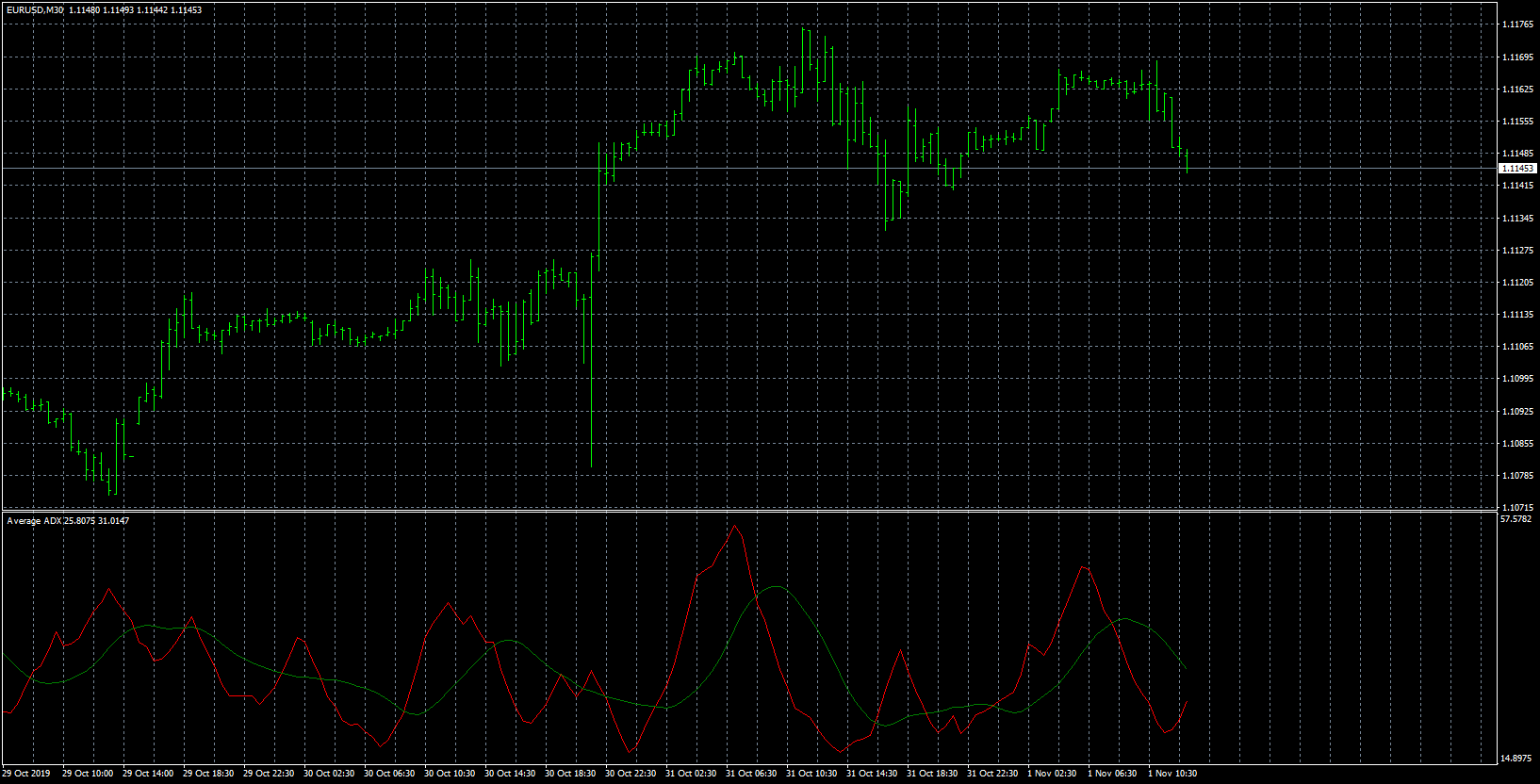
Task: Click the 1 Nov 10:30 time label
Action: [1172, 774]
